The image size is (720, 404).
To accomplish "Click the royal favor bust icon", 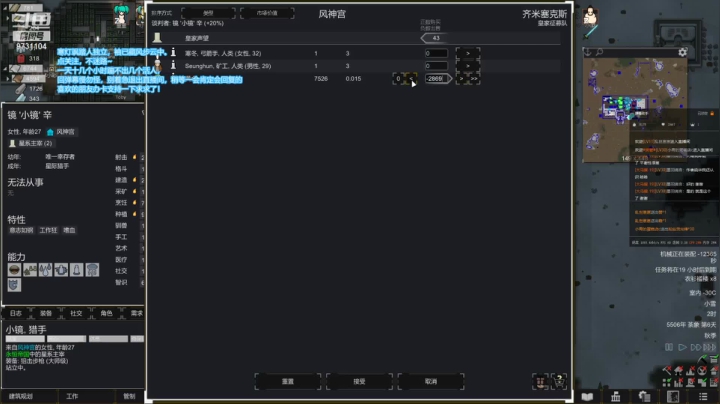I will click(157, 38).
